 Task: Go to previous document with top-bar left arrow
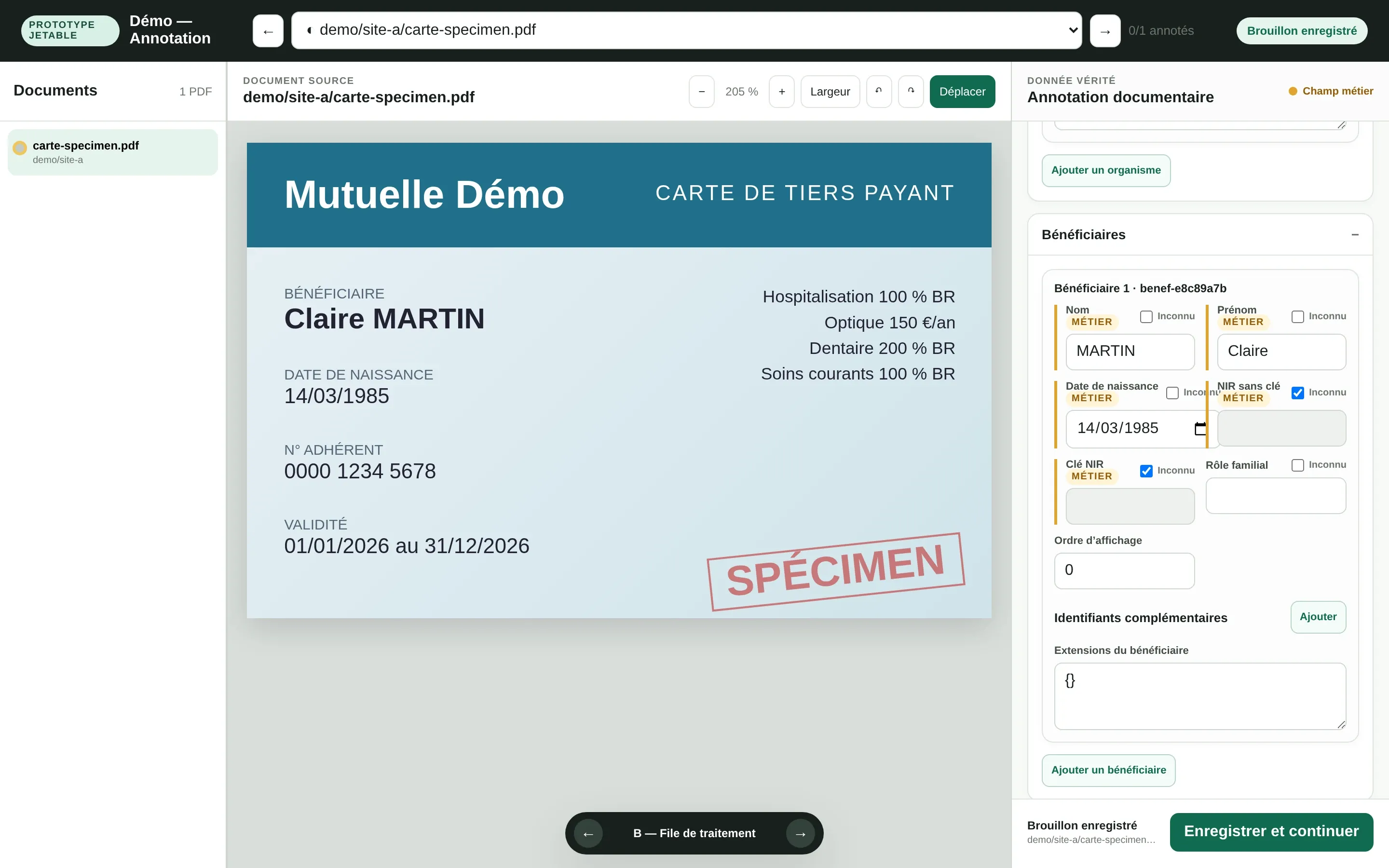pos(268,31)
